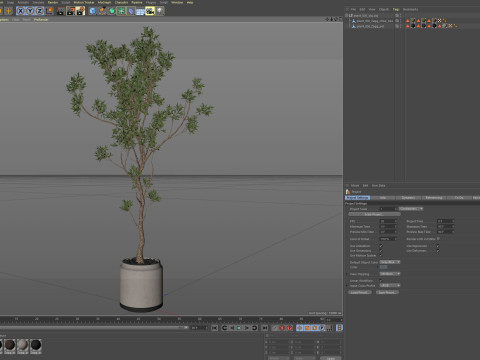
Task: Open Tags menu in Object Manager
Action: coord(396,9)
